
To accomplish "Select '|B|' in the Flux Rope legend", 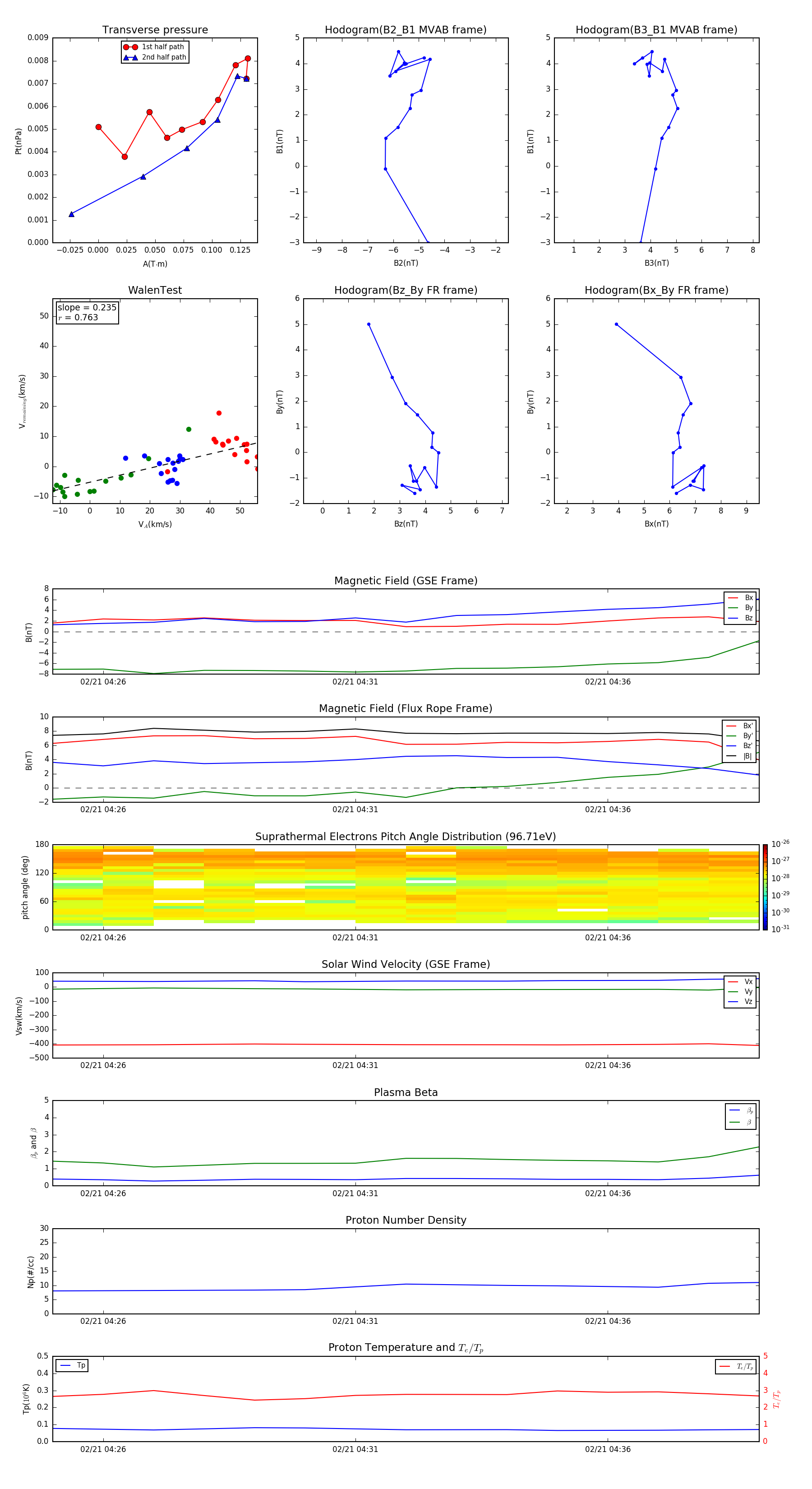I will (739, 756).
